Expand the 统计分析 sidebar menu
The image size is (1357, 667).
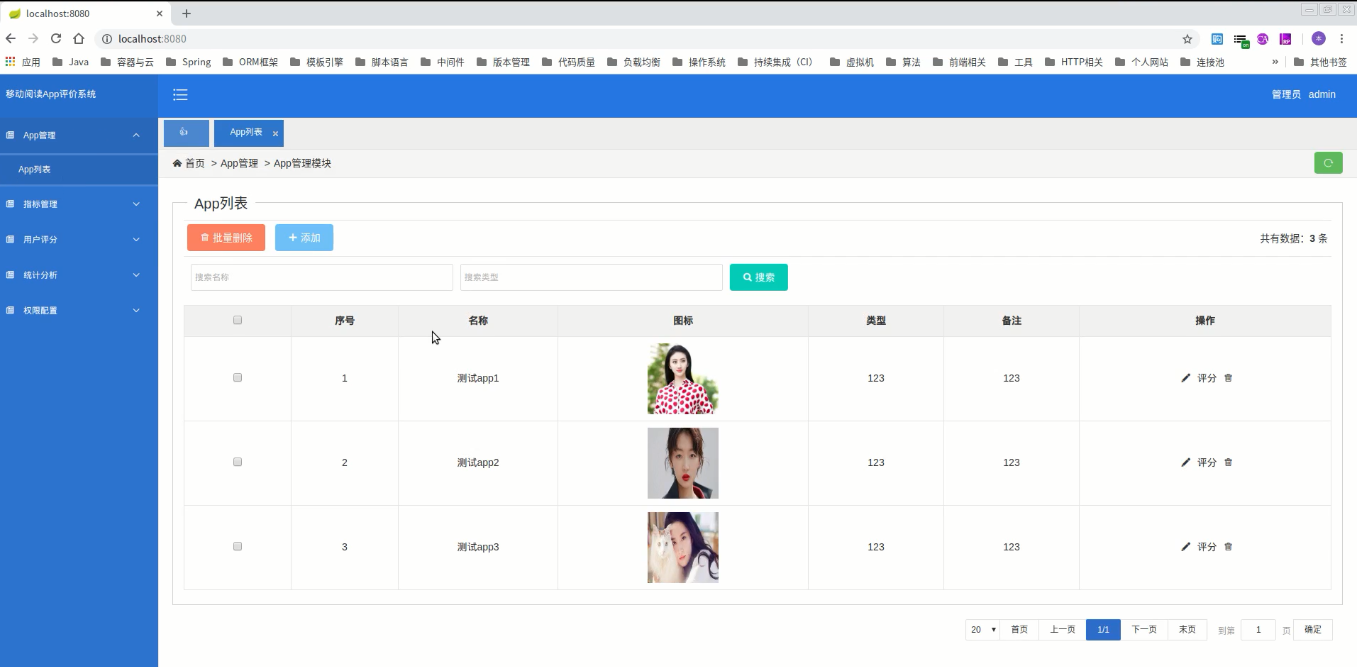(x=79, y=275)
